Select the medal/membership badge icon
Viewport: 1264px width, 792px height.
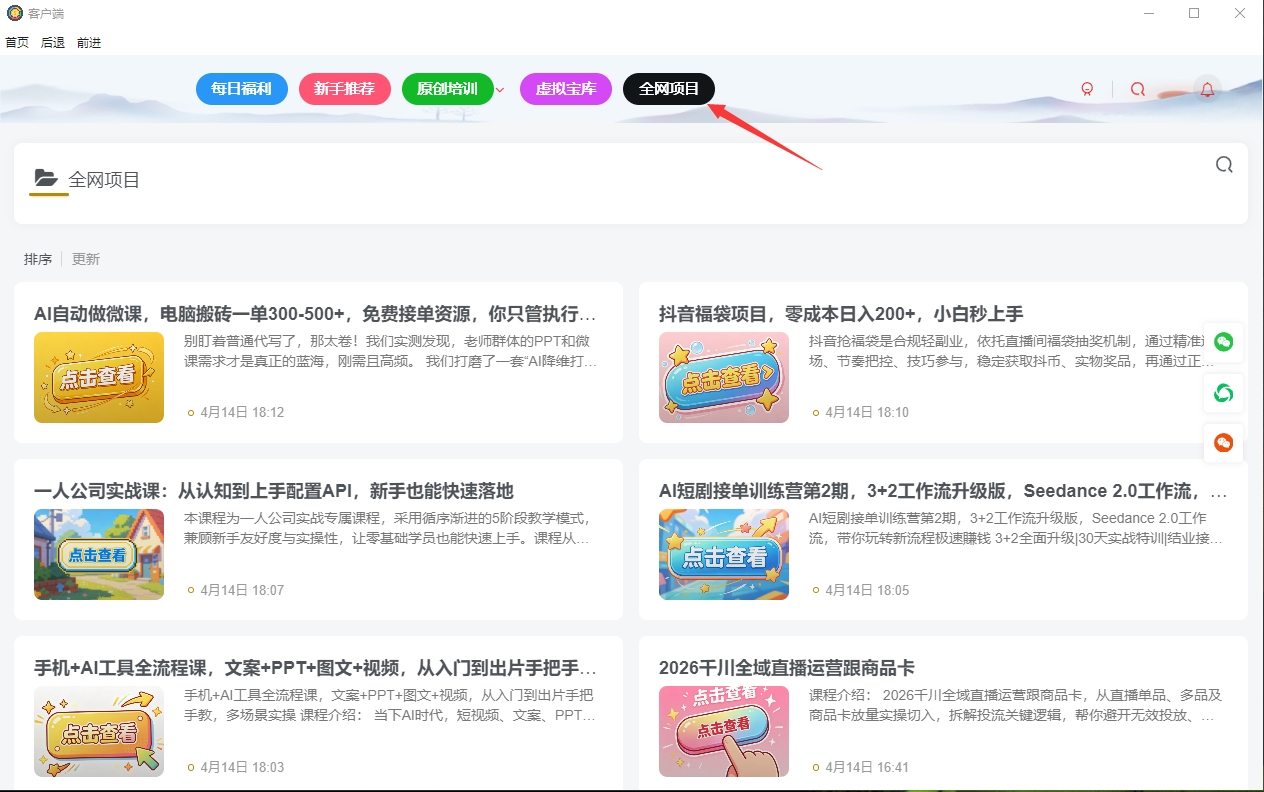pyautogui.click(x=1087, y=88)
